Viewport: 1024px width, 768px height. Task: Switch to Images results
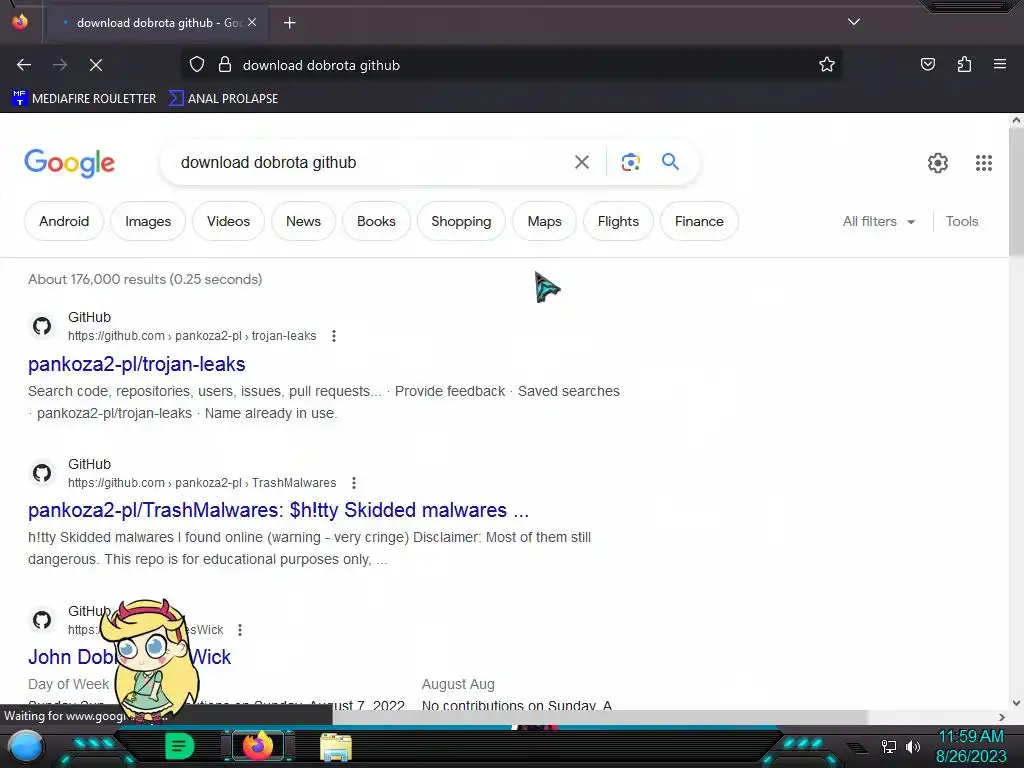point(148,221)
